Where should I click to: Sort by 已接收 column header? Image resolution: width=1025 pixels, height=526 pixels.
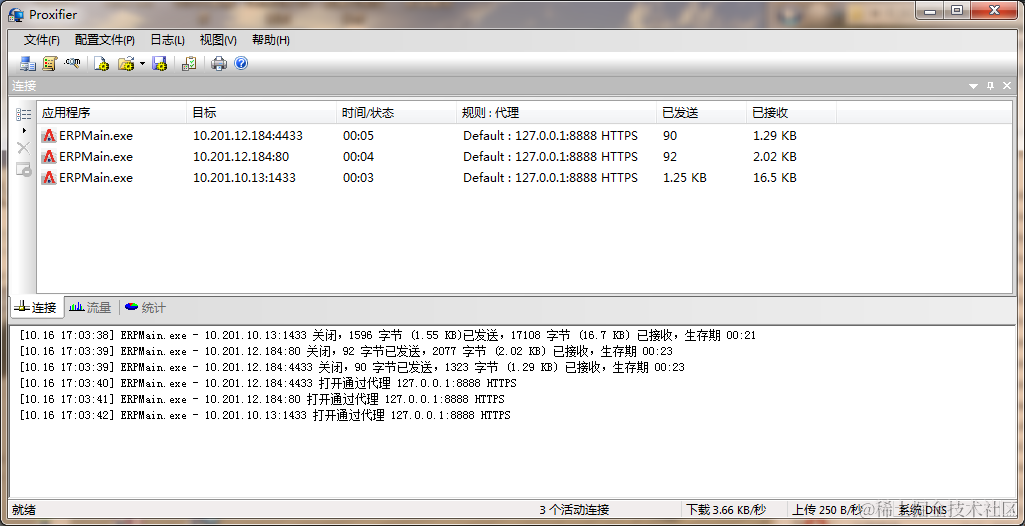coord(792,112)
